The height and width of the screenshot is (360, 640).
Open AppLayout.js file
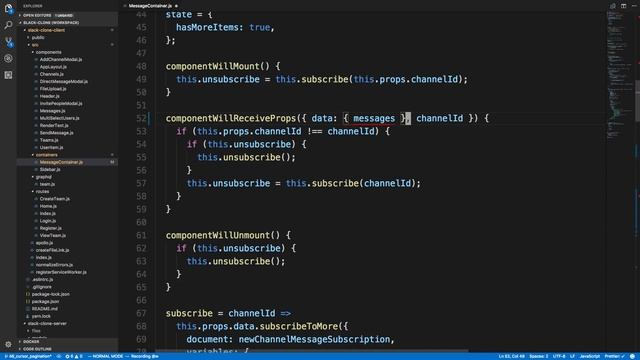(53, 67)
